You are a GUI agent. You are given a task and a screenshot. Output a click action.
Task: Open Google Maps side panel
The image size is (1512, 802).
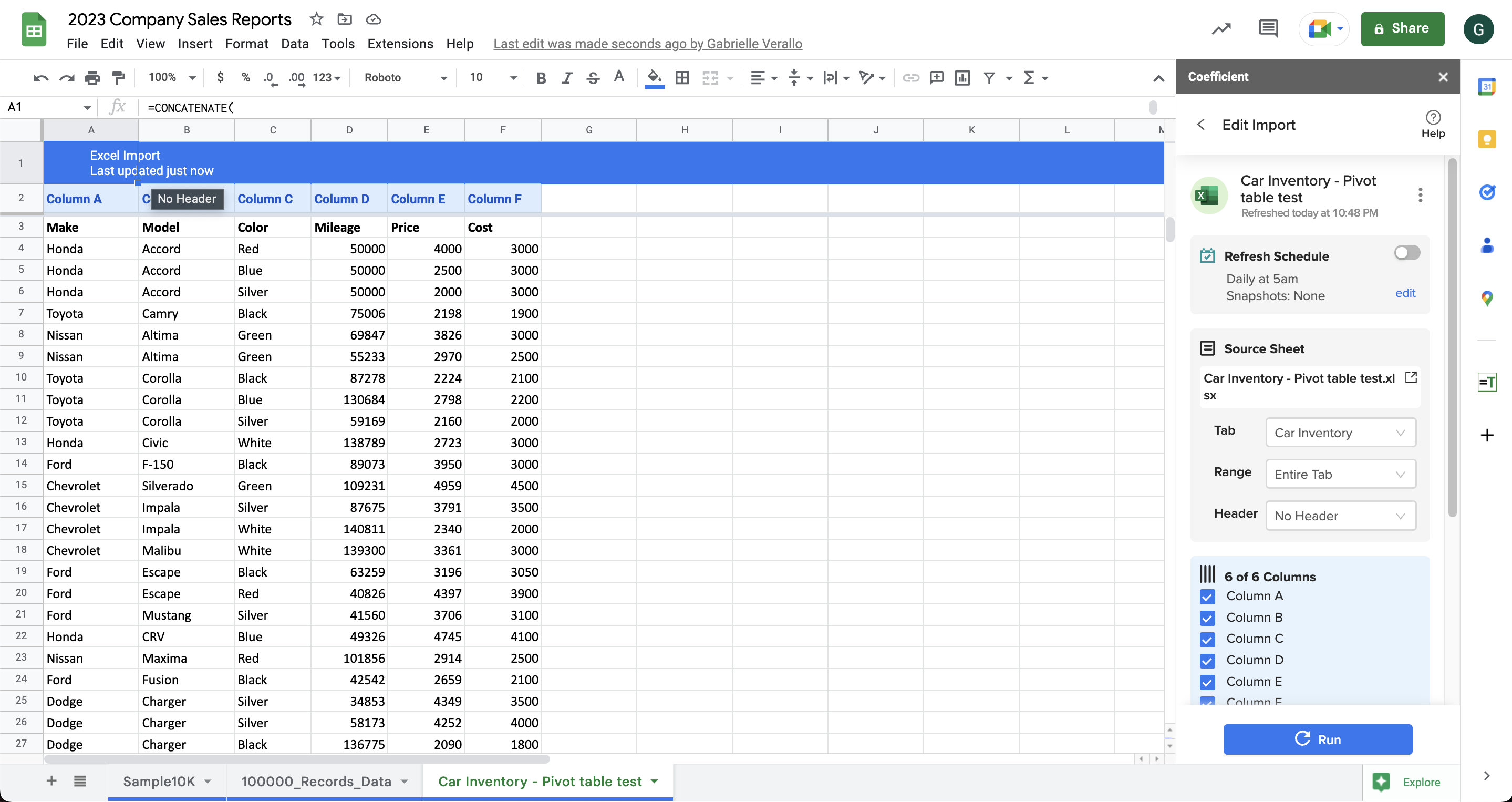pyautogui.click(x=1486, y=299)
